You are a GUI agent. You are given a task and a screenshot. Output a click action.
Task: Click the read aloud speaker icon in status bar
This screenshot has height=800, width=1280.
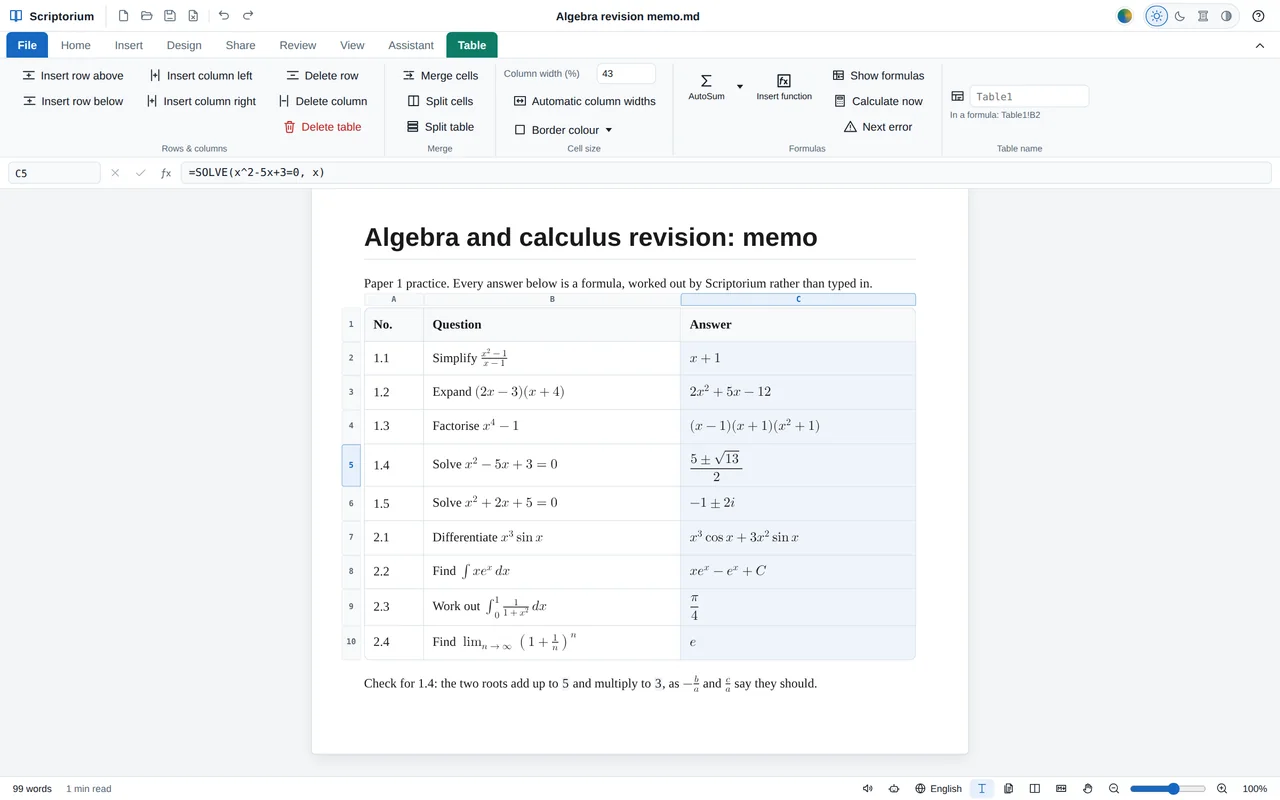click(868, 789)
